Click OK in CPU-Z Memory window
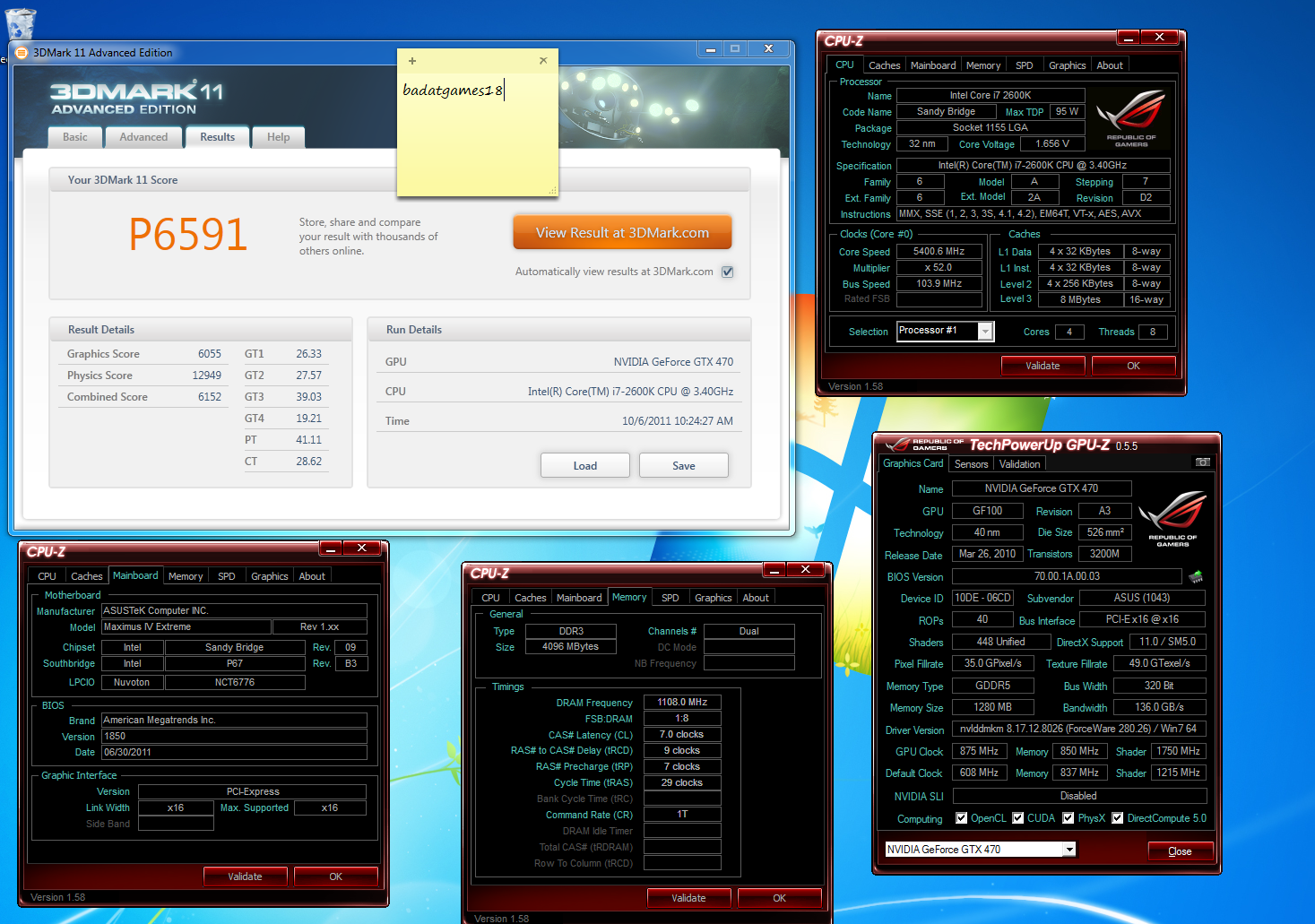This screenshot has height=924, width=1315. tap(779, 898)
